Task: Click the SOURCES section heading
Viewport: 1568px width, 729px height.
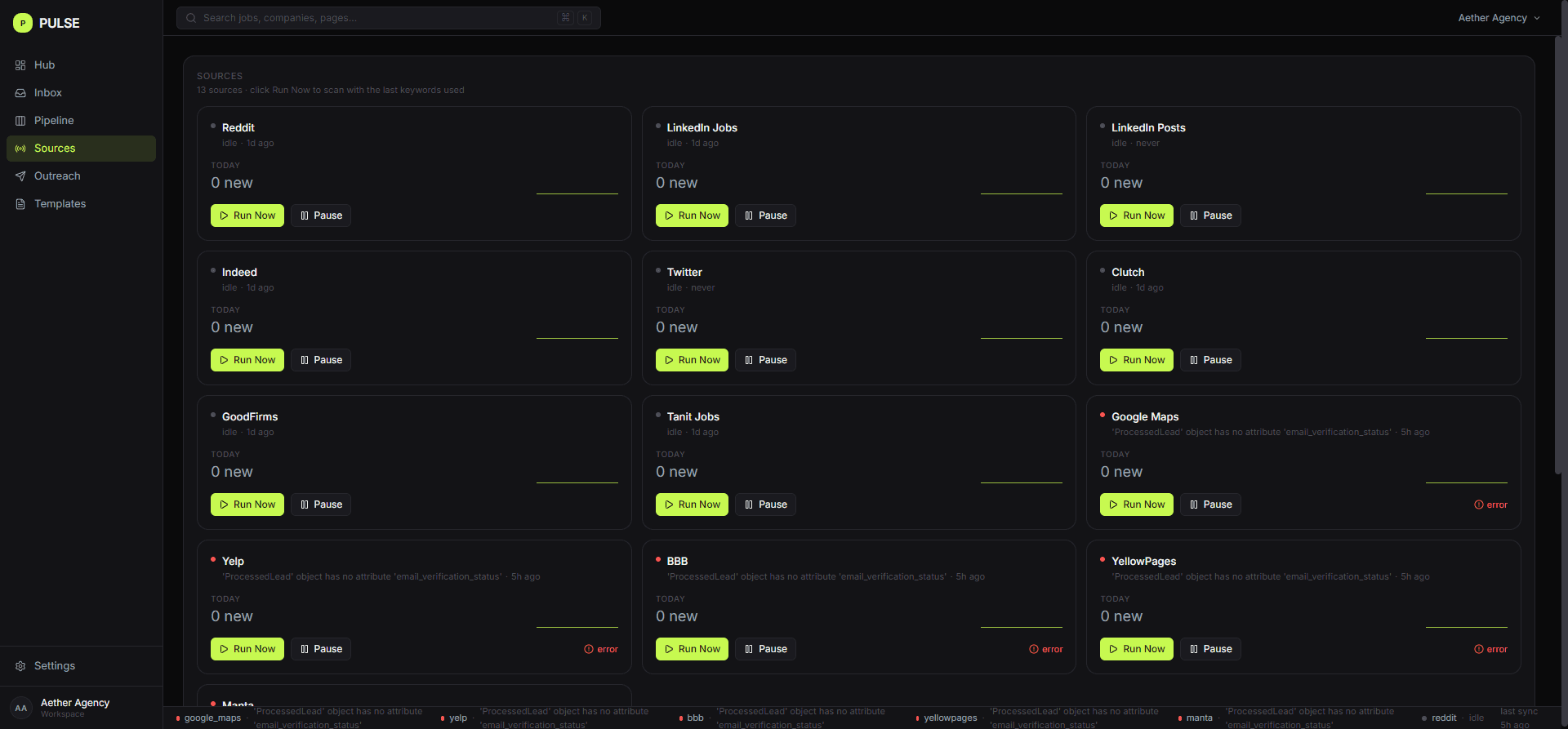Action: 220,76
